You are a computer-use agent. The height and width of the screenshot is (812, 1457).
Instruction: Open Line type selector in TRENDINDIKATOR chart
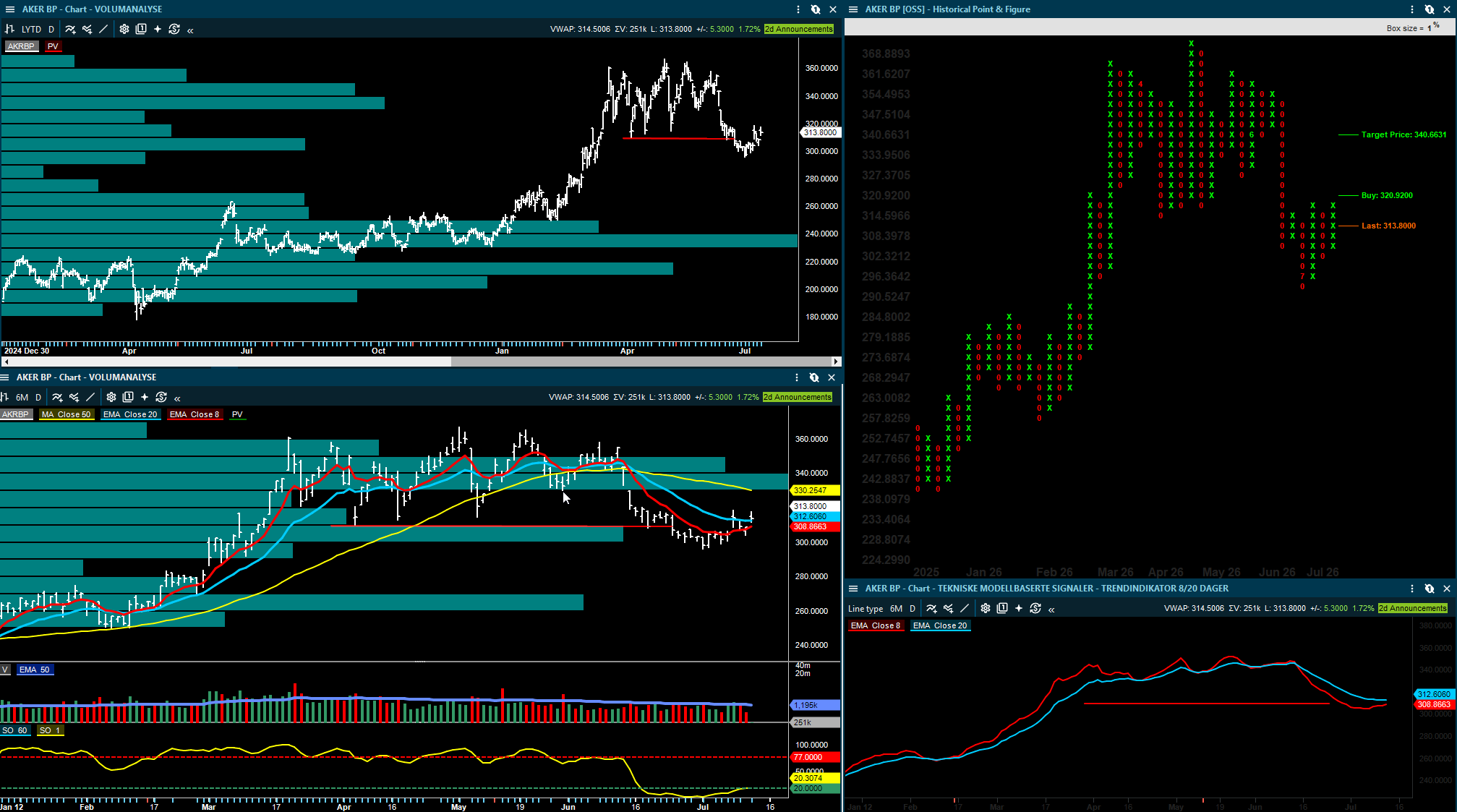click(x=866, y=609)
